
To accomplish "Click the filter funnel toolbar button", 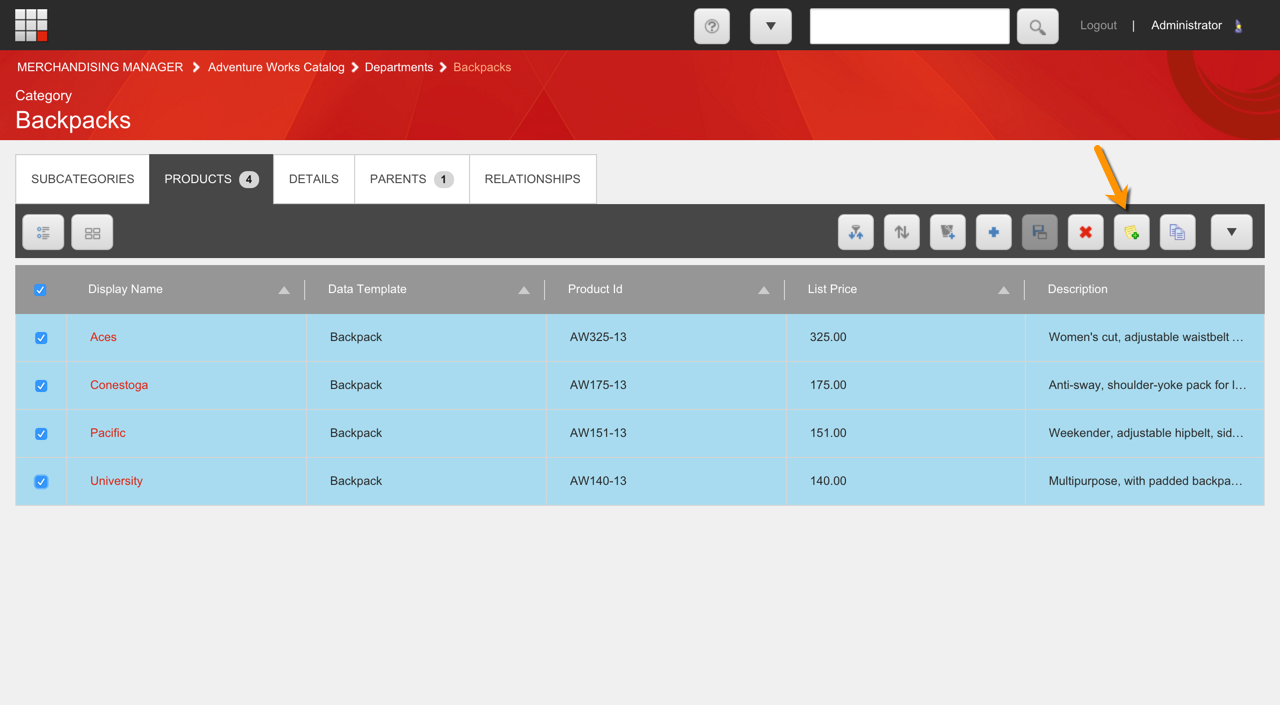I will (x=856, y=232).
